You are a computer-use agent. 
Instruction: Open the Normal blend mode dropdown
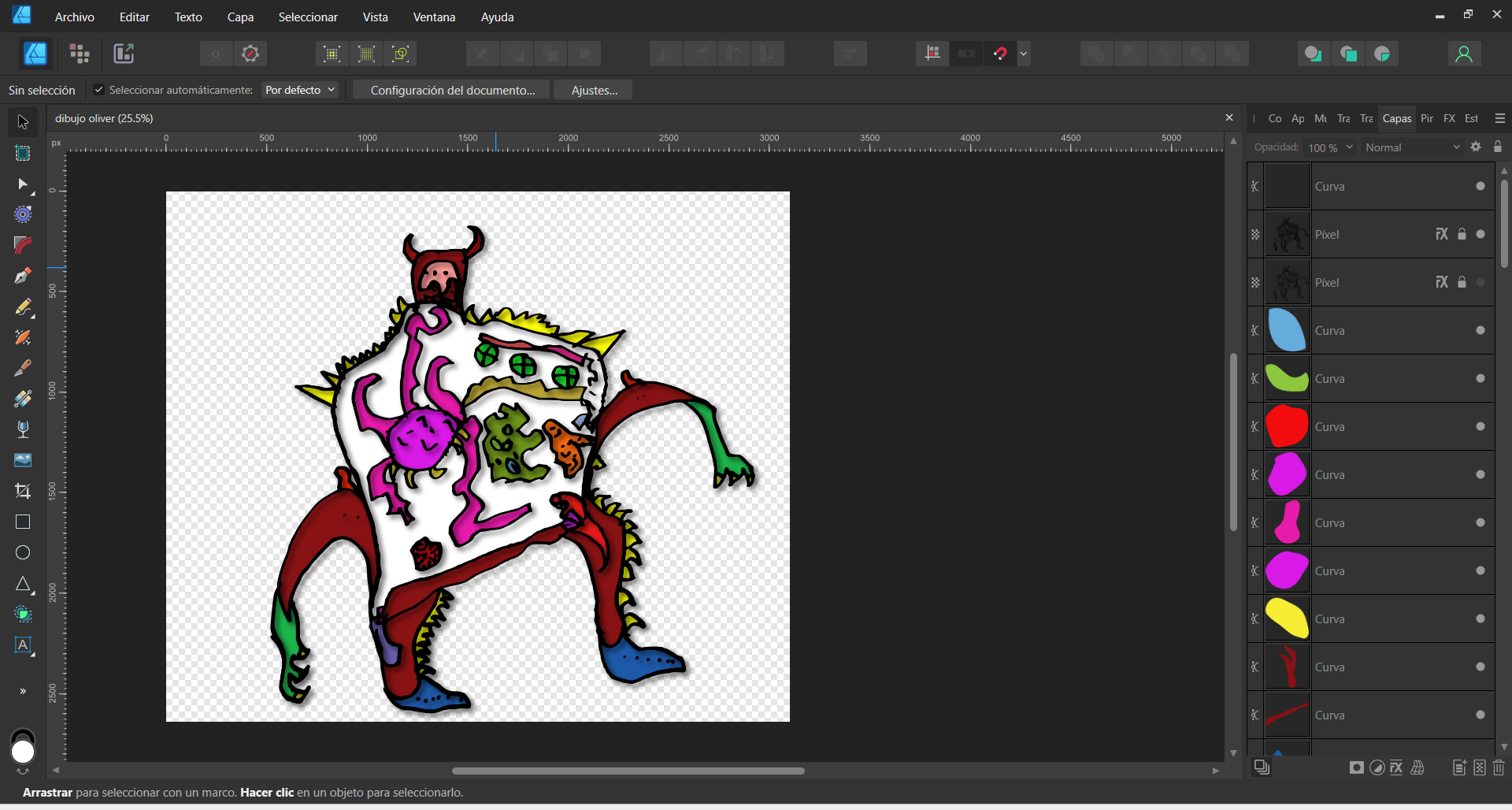tap(1411, 147)
